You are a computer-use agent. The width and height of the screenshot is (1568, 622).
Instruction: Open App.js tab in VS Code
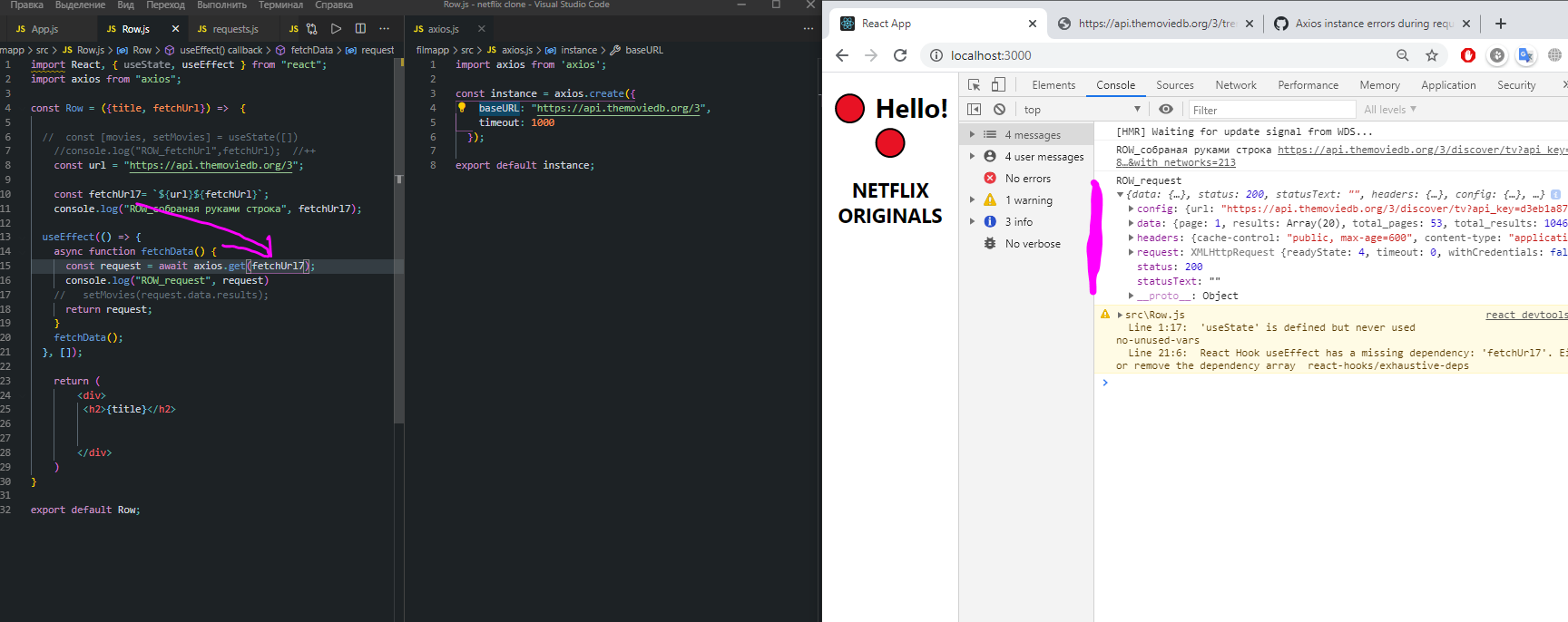point(45,29)
